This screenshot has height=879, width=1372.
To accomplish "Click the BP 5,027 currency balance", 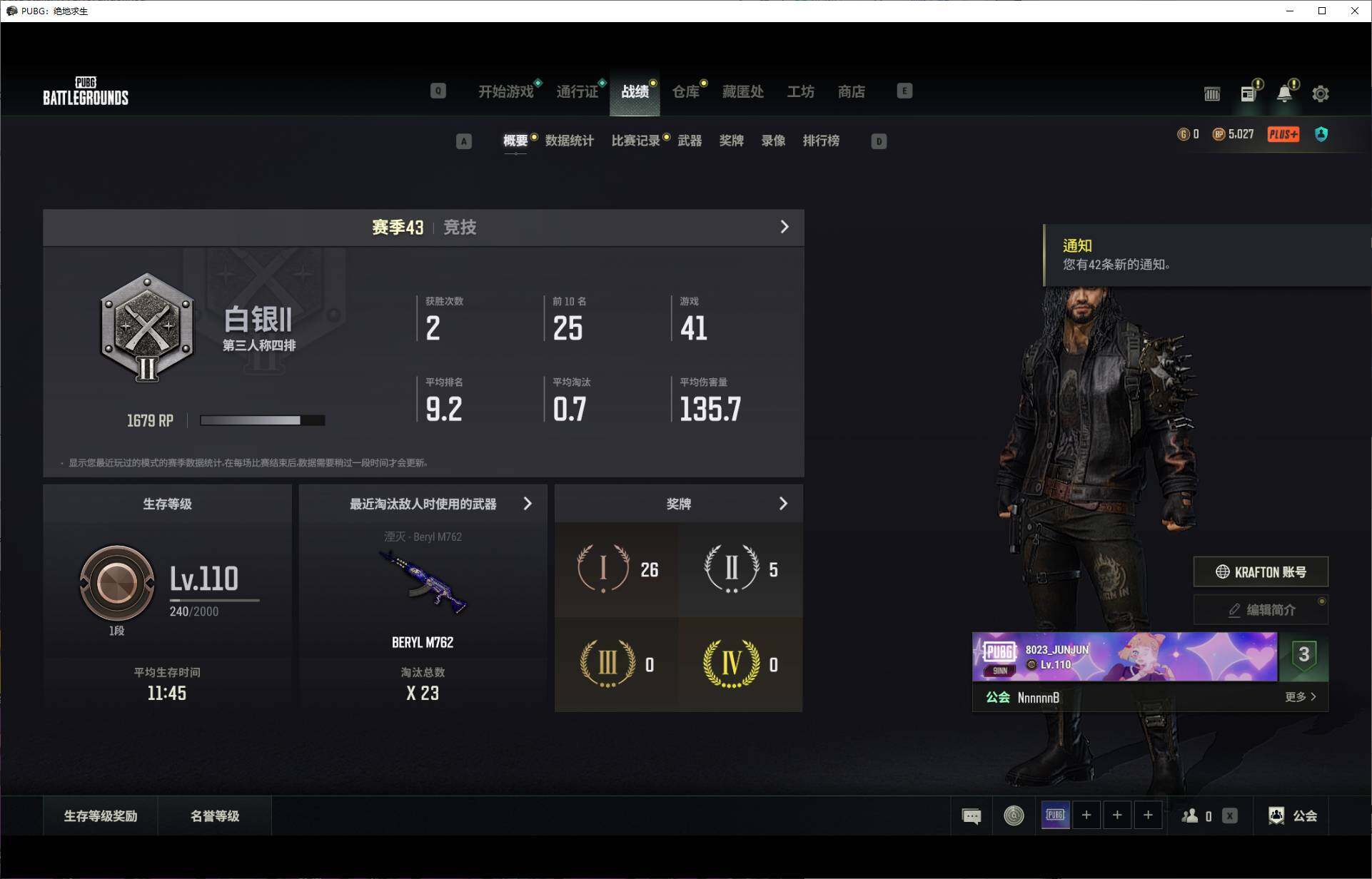I will (x=1233, y=134).
